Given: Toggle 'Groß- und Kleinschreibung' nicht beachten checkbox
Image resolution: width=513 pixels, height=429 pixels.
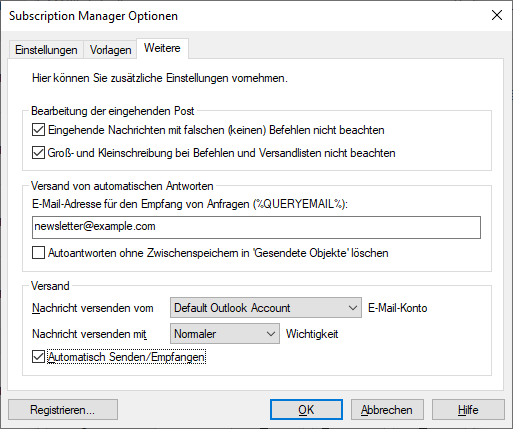Looking at the screenshot, I should click(38, 153).
